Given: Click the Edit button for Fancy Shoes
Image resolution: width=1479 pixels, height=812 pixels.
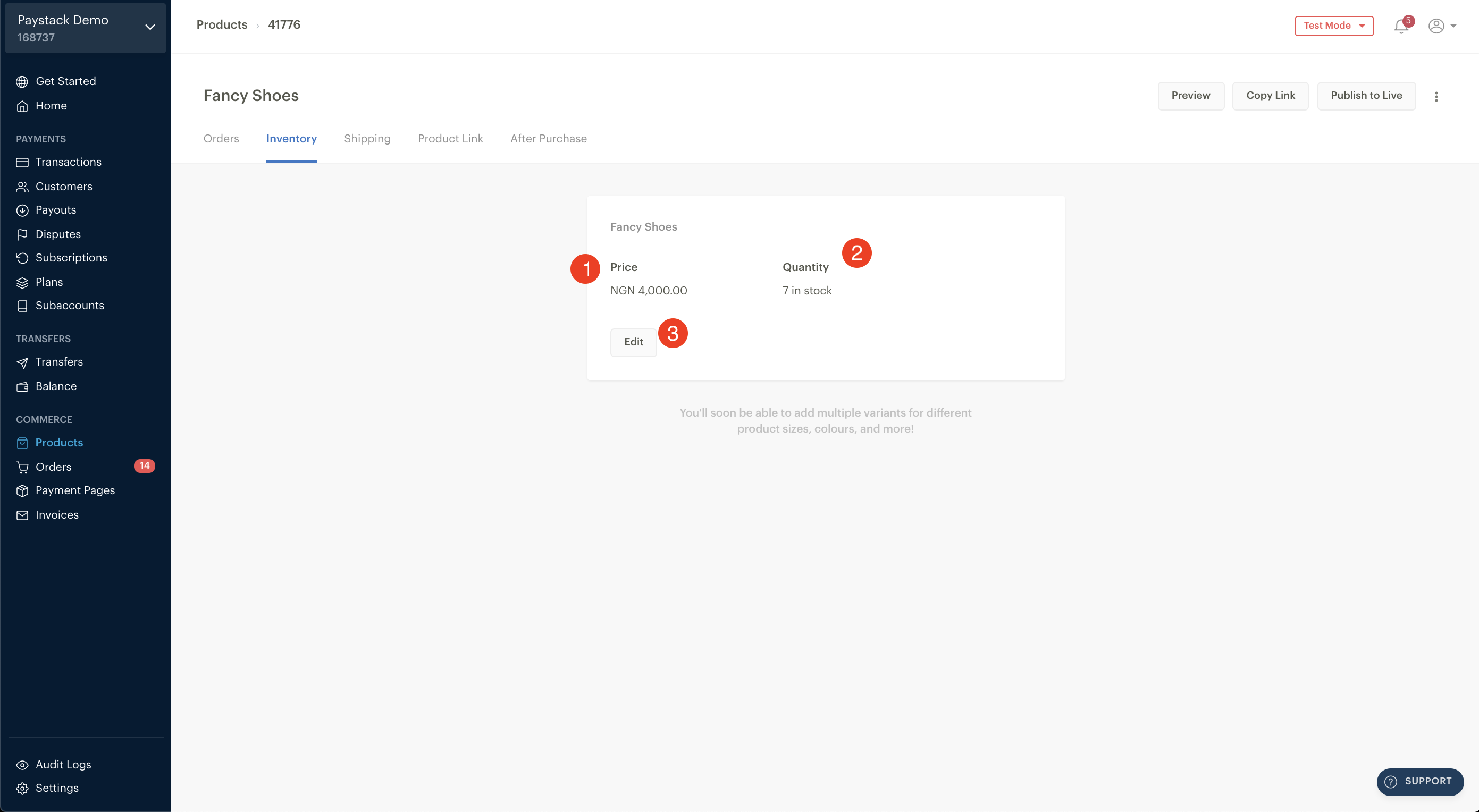Looking at the screenshot, I should pyautogui.click(x=634, y=342).
